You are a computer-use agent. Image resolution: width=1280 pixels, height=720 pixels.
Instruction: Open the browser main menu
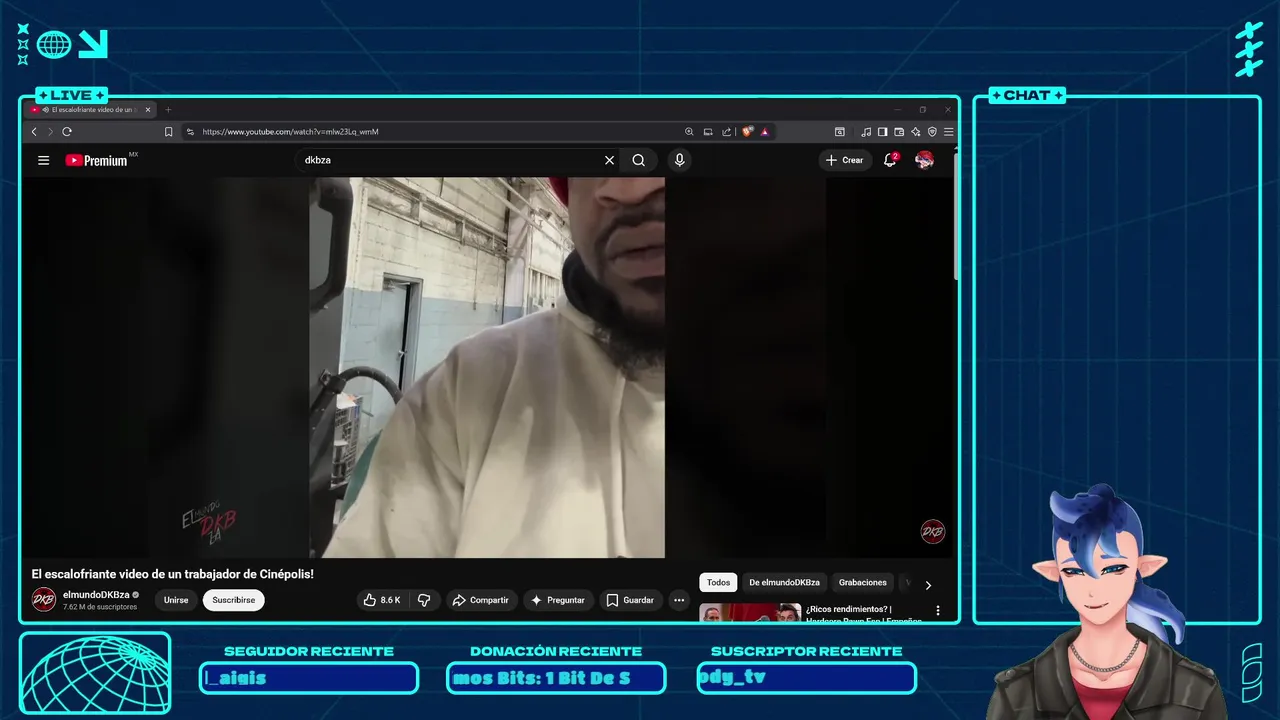click(948, 132)
